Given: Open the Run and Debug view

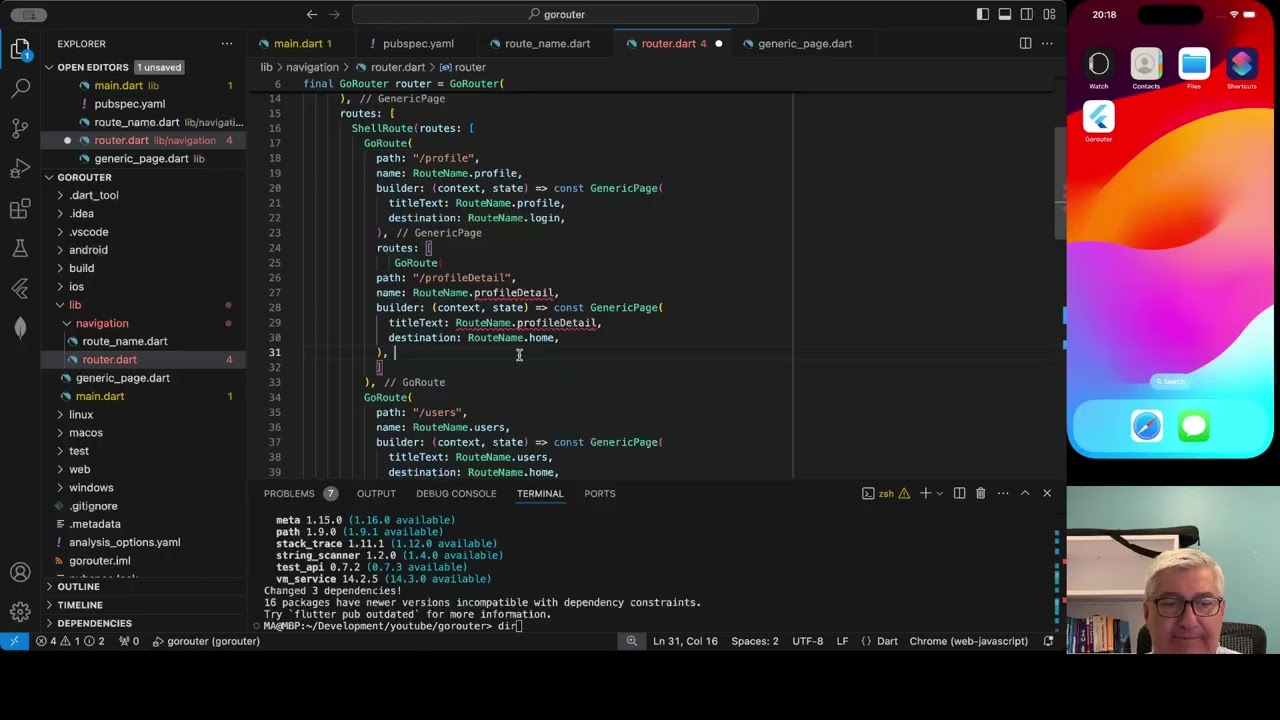Looking at the screenshot, I should [x=20, y=168].
